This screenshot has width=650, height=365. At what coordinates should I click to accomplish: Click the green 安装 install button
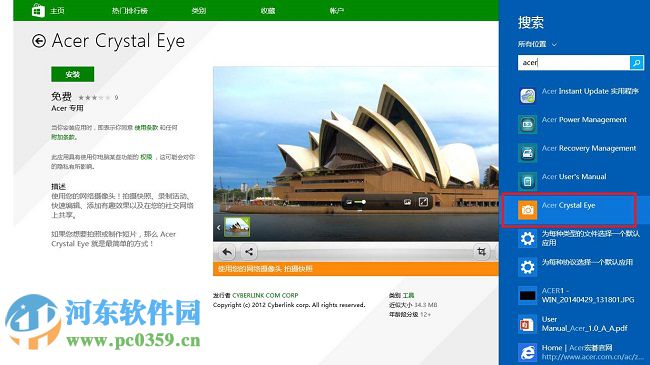(73, 74)
